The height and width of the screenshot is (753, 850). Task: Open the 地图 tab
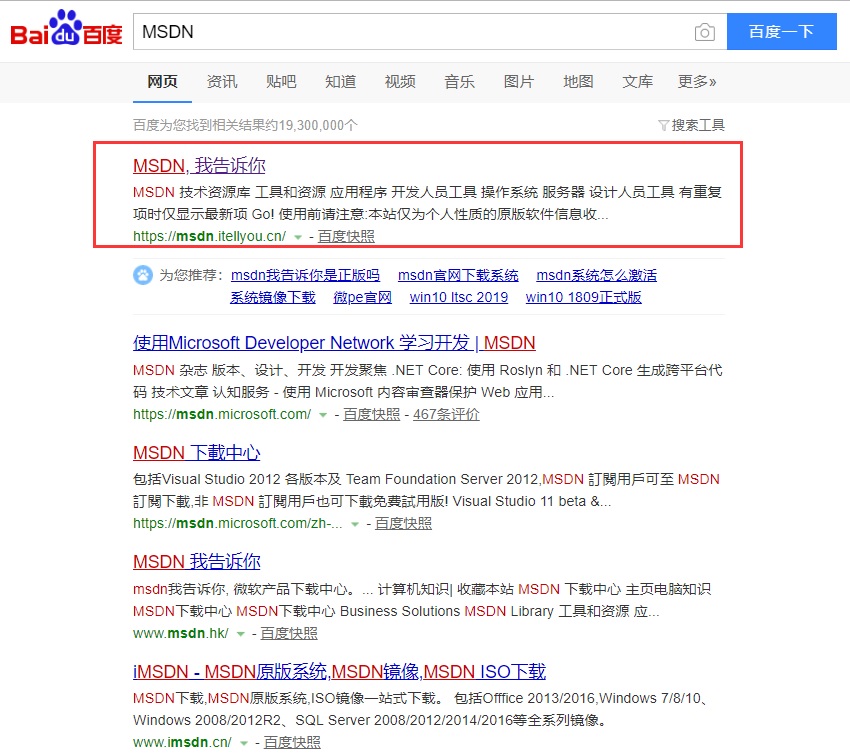coord(578,81)
